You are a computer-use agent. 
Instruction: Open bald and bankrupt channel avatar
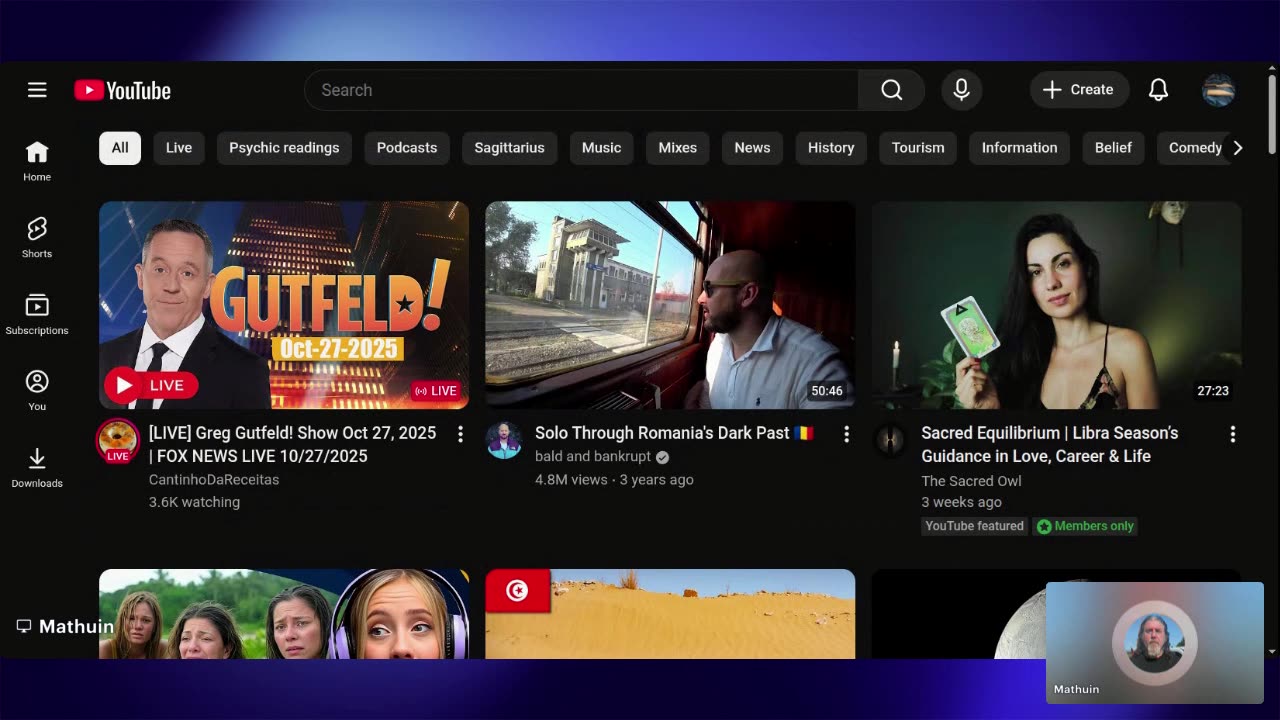click(504, 440)
